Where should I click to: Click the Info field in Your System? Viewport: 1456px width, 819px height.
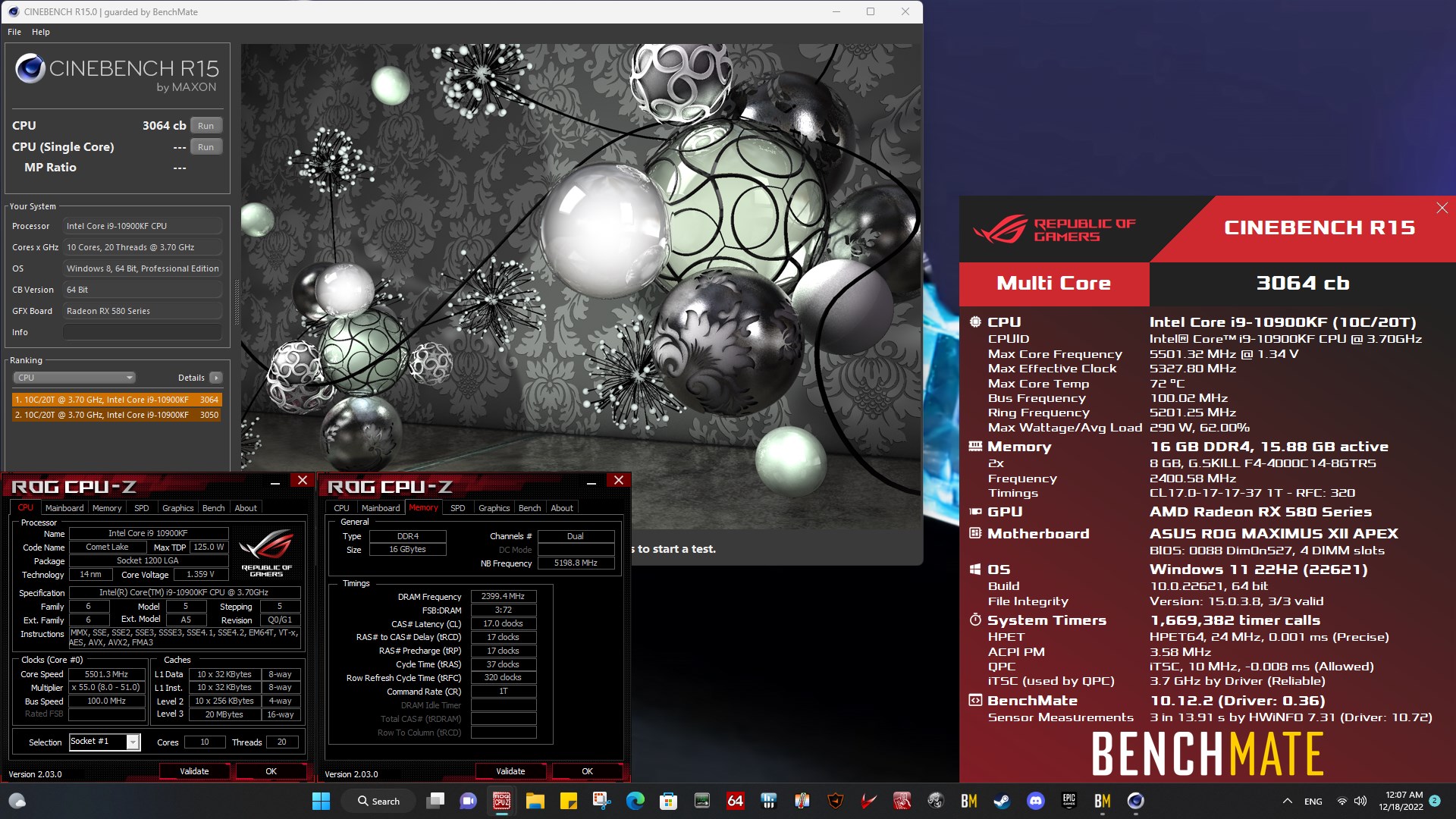click(143, 332)
